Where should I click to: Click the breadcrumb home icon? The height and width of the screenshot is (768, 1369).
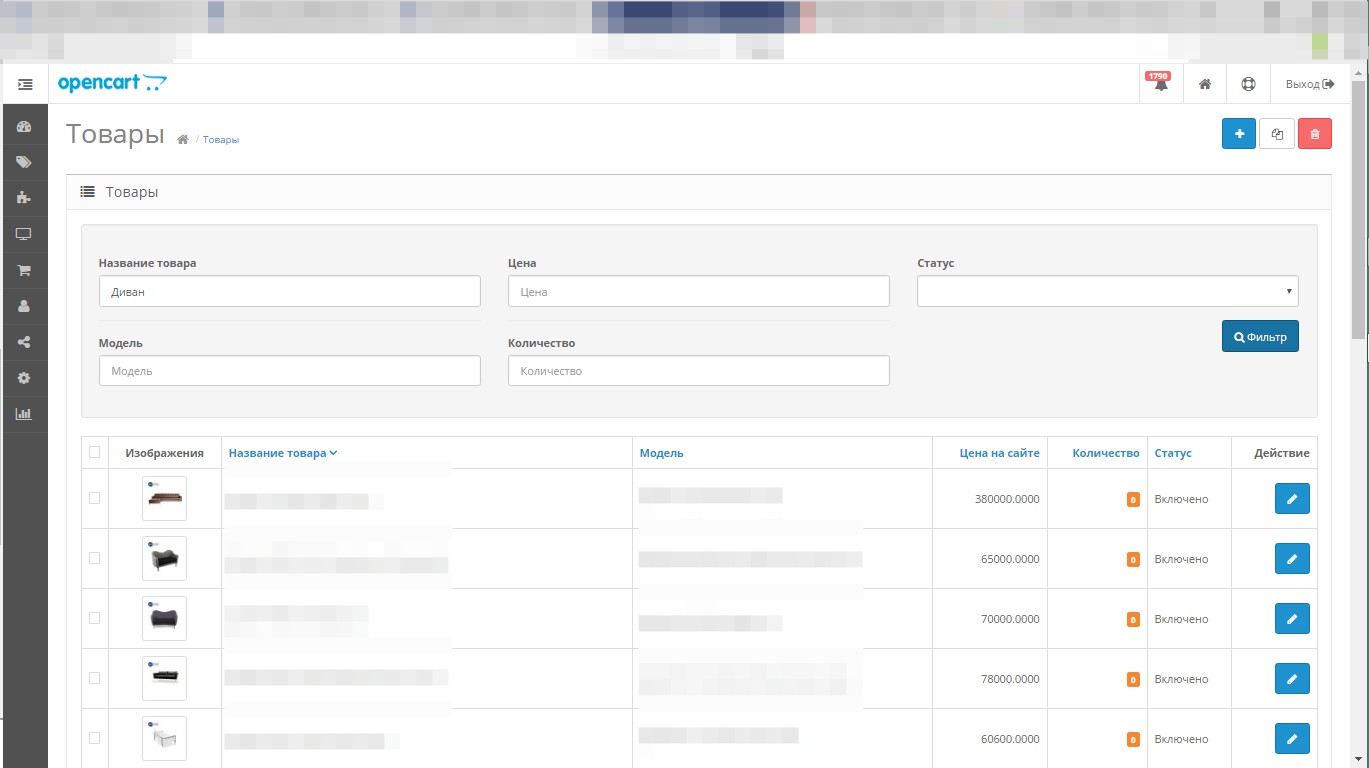183,139
